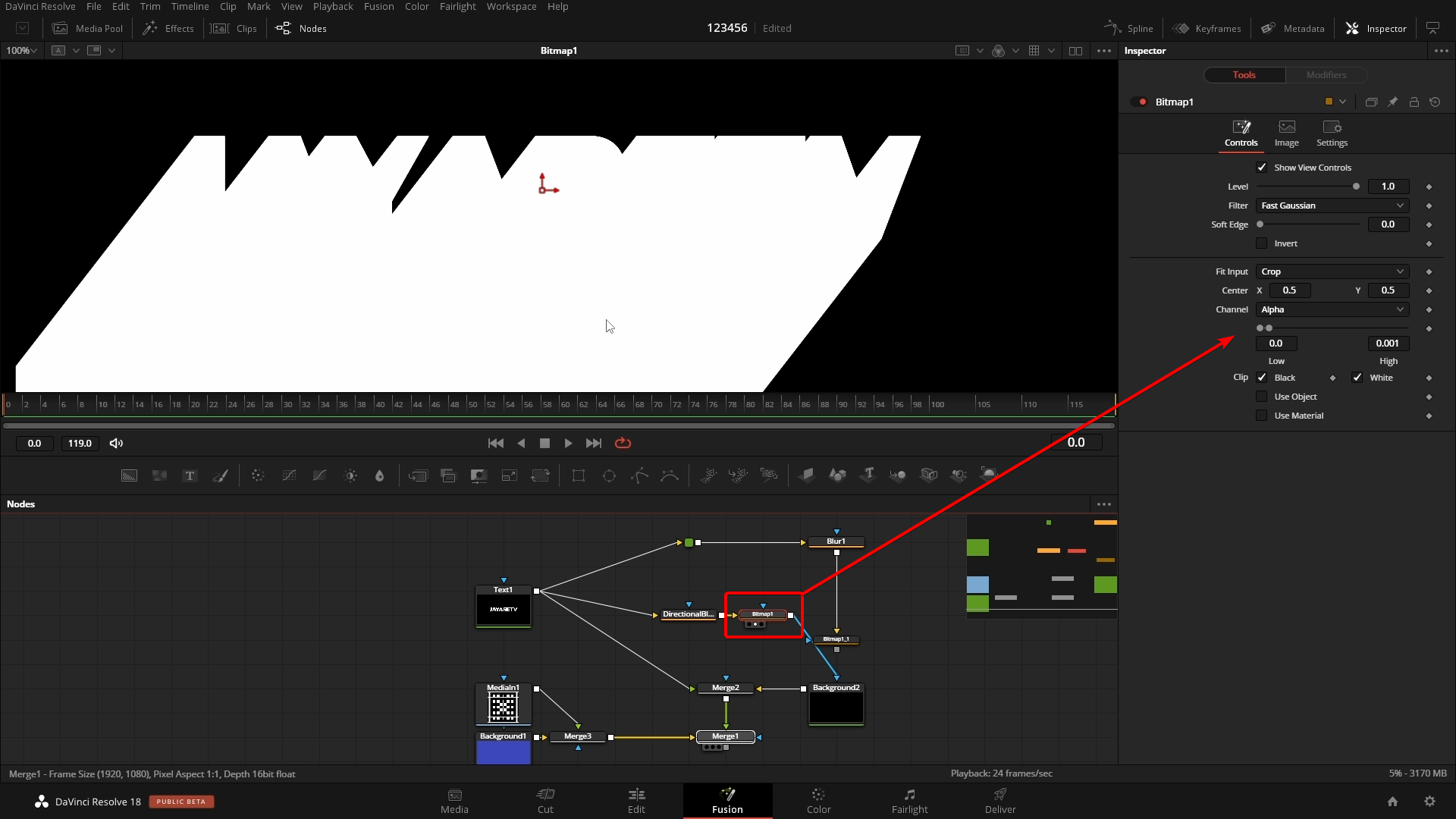Viewport: 1456px width, 819px height.
Task: Pin the Bitmap1 inspector header
Action: (1393, 101)
